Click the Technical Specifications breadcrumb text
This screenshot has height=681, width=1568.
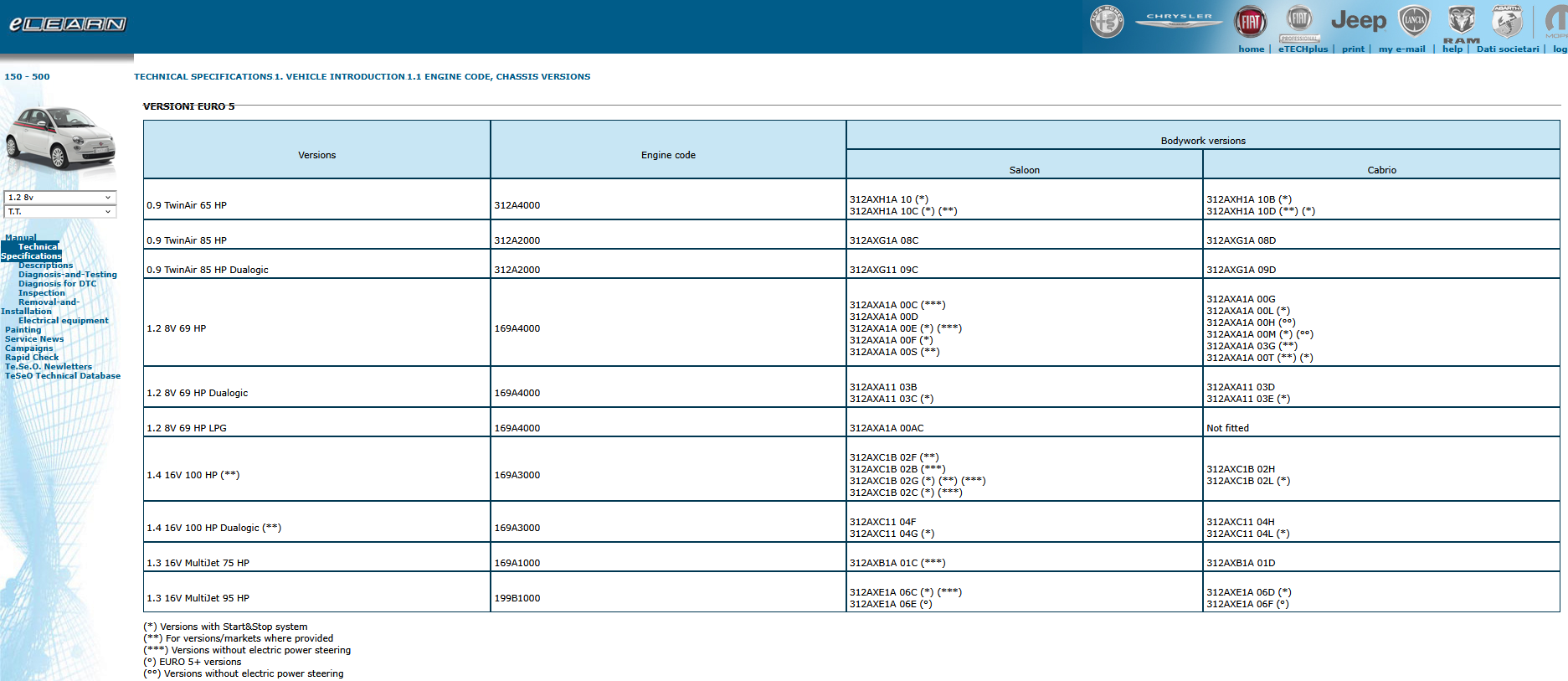[x=203, y=77]
